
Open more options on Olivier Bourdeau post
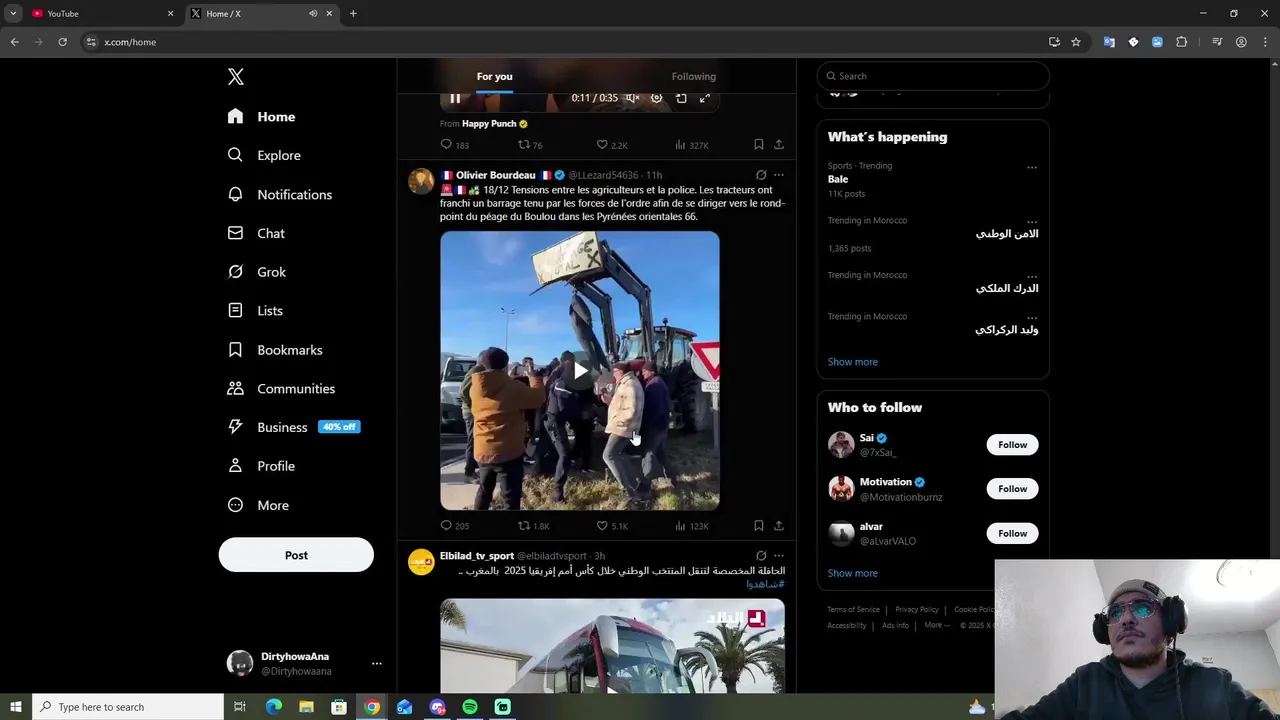779,175
